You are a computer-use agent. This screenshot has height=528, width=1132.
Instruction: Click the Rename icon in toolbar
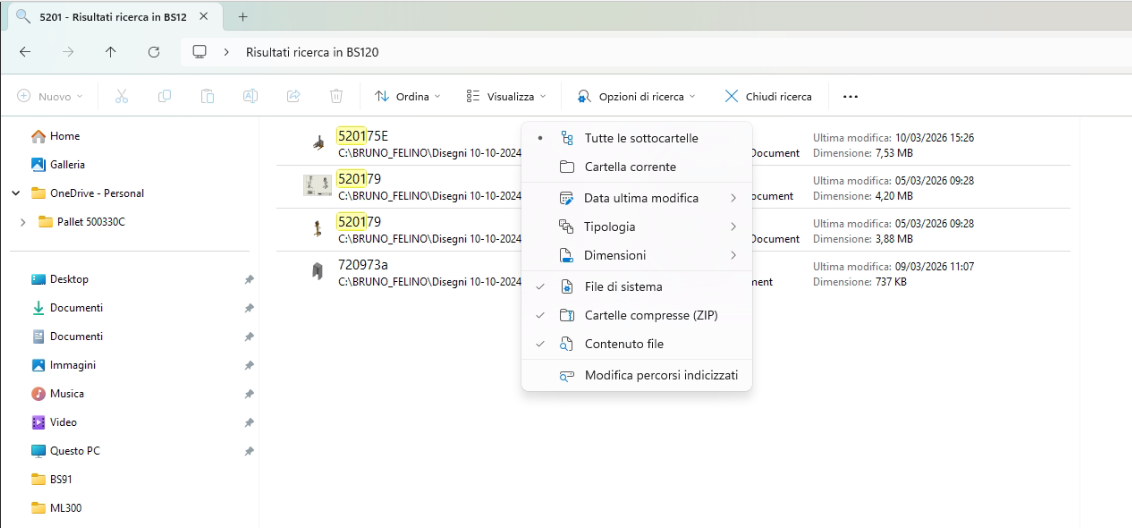coord(250,96)
